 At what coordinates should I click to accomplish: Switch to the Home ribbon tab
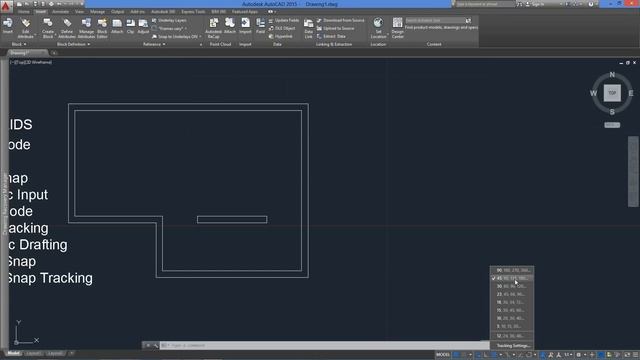(x=23, y=12)
